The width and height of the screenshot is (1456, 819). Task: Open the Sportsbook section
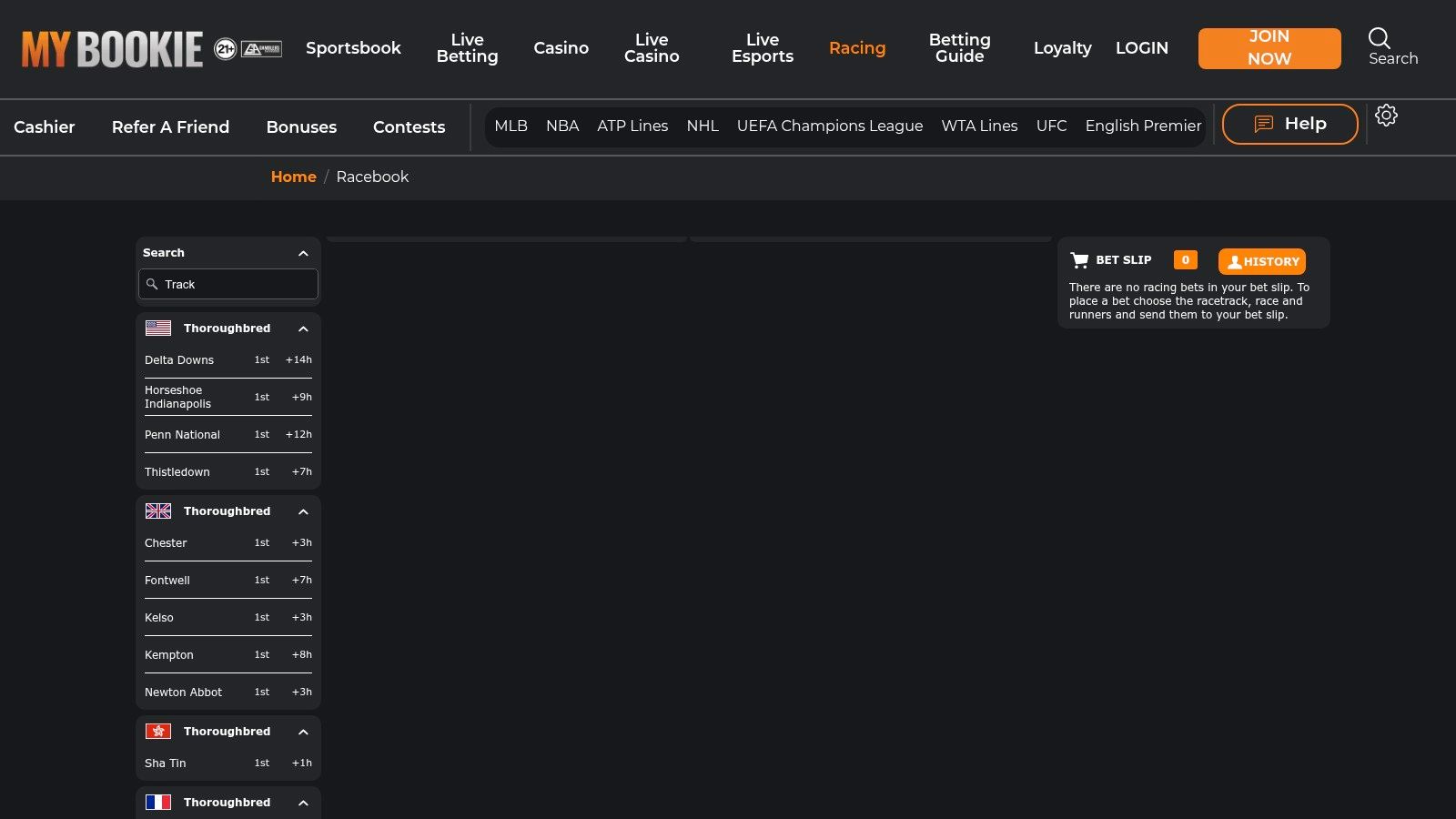click(x=353, y=48)
